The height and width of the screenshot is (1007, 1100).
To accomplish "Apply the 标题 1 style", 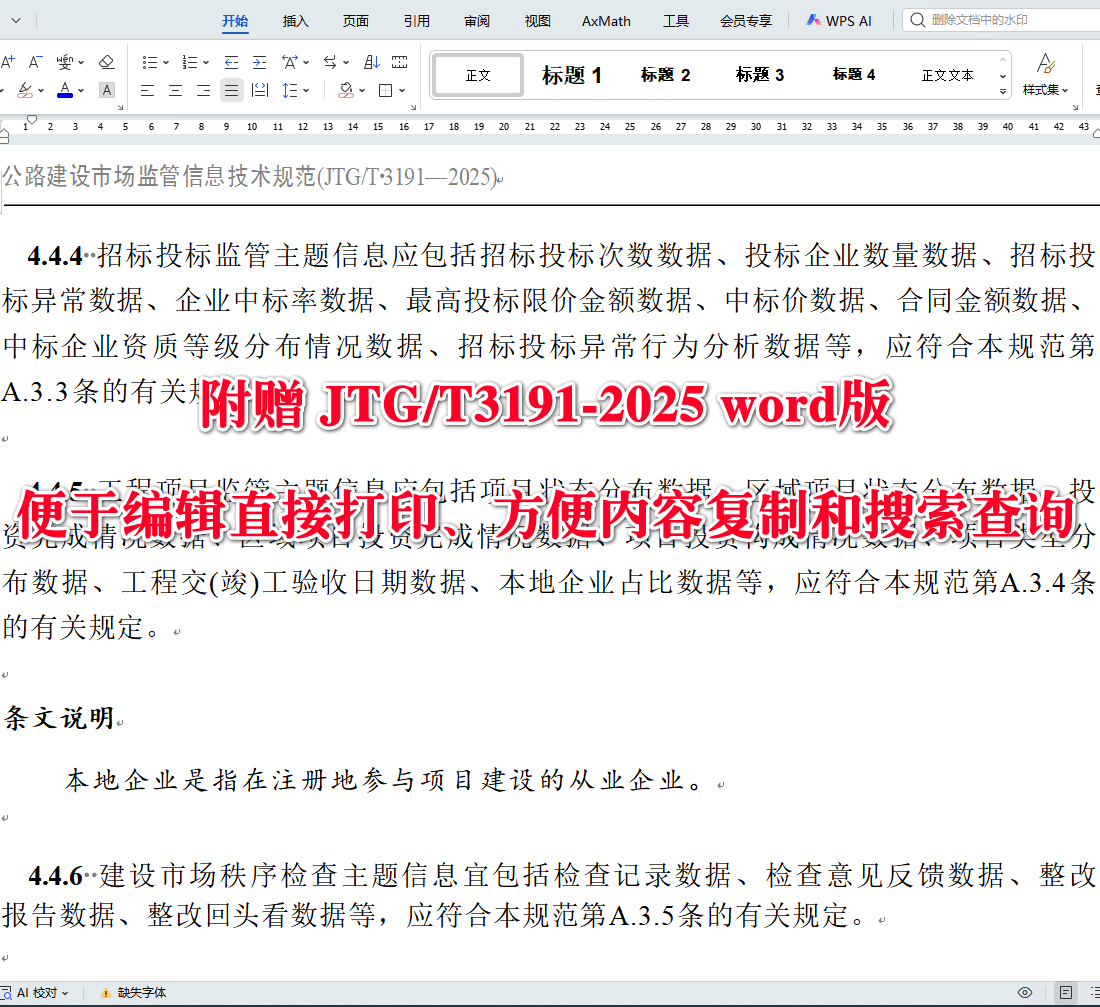I will pos(571,74).
